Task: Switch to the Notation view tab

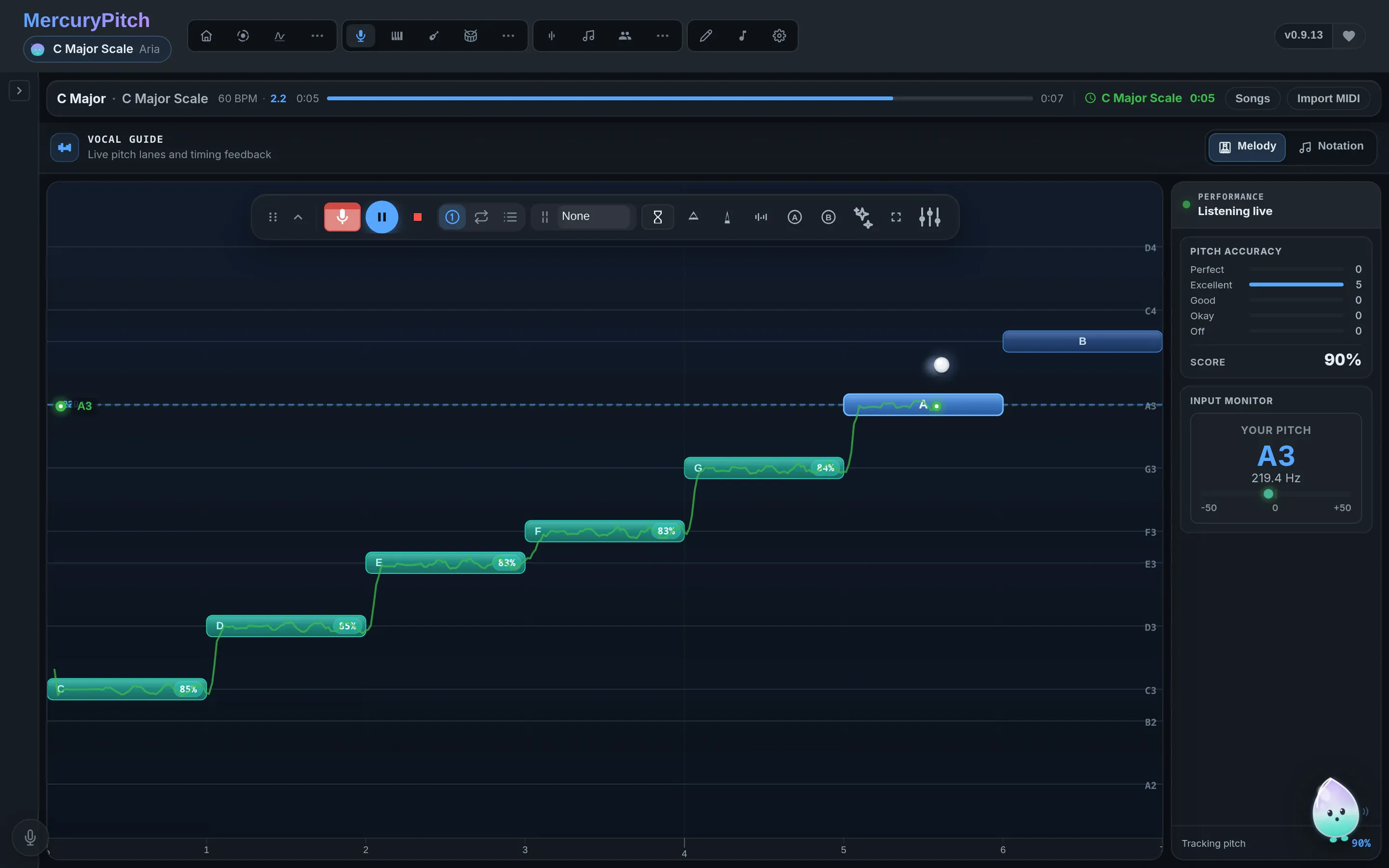Action: coord(1331,147)
